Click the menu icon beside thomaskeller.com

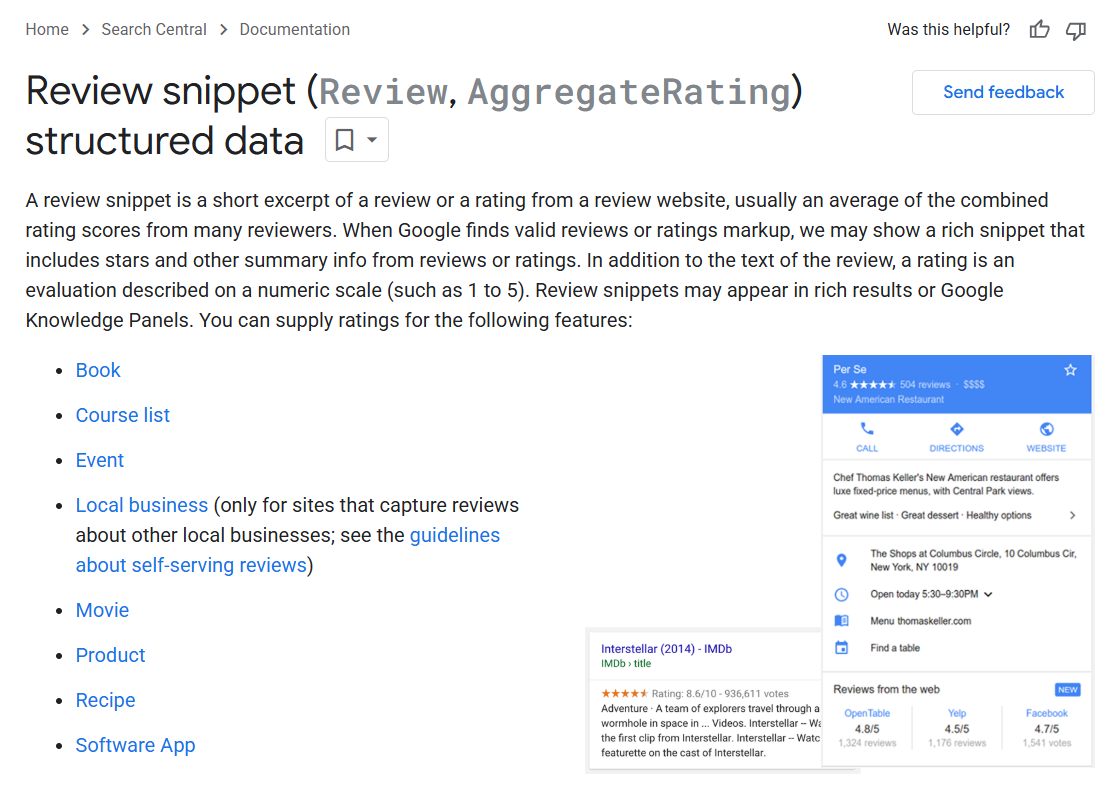pyautogui.click(x=841, y=620)
